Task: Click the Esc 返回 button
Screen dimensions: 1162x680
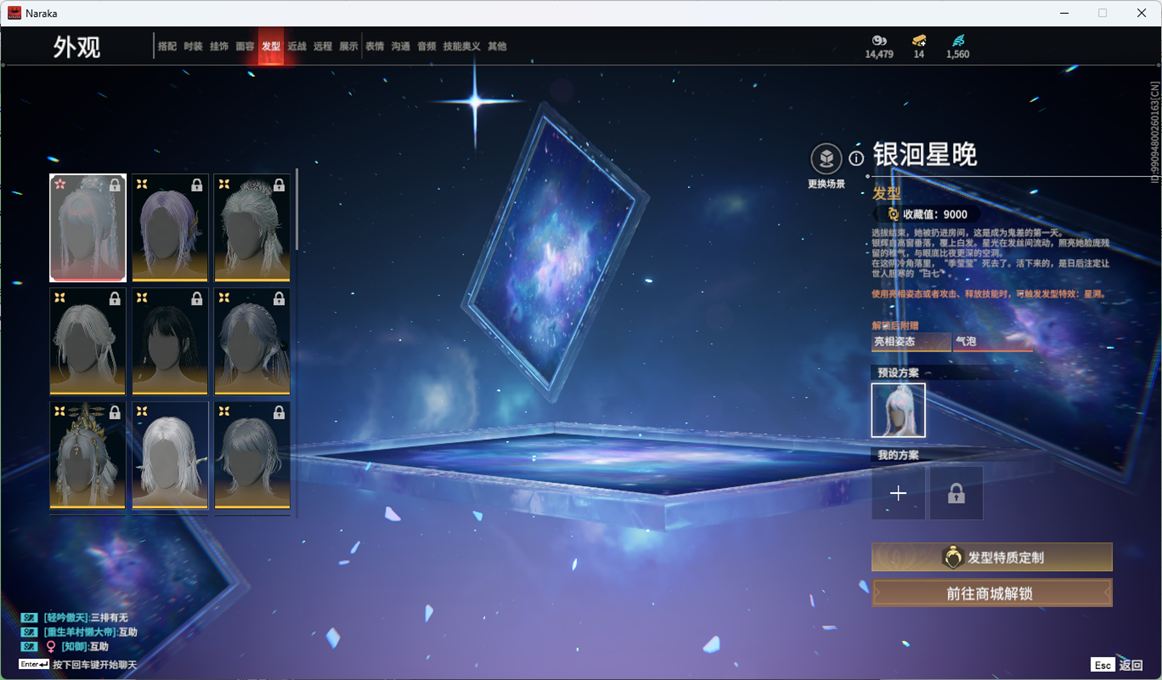Action: coord(1116,665)
